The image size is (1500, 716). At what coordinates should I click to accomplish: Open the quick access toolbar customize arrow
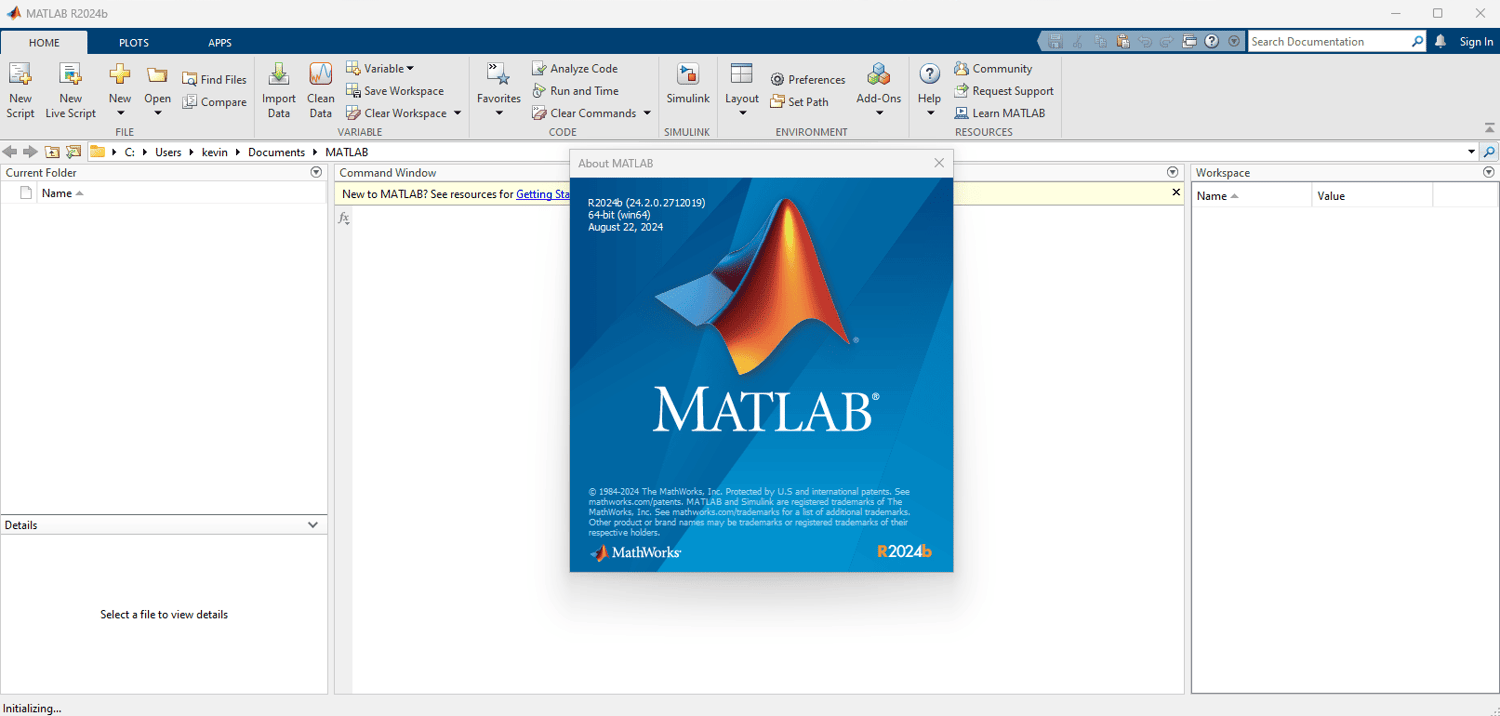pyautogui.click(x=1234, y=42)
